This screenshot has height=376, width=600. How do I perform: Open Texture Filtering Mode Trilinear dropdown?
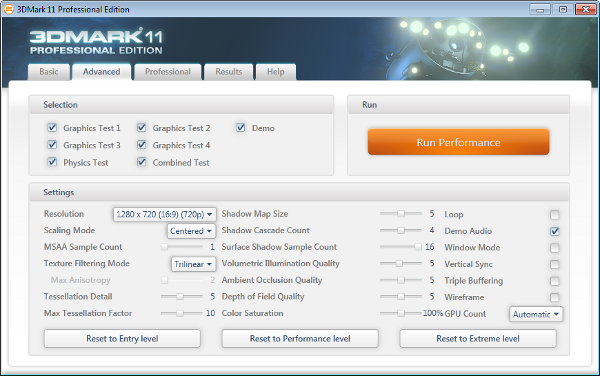[193, 264]
